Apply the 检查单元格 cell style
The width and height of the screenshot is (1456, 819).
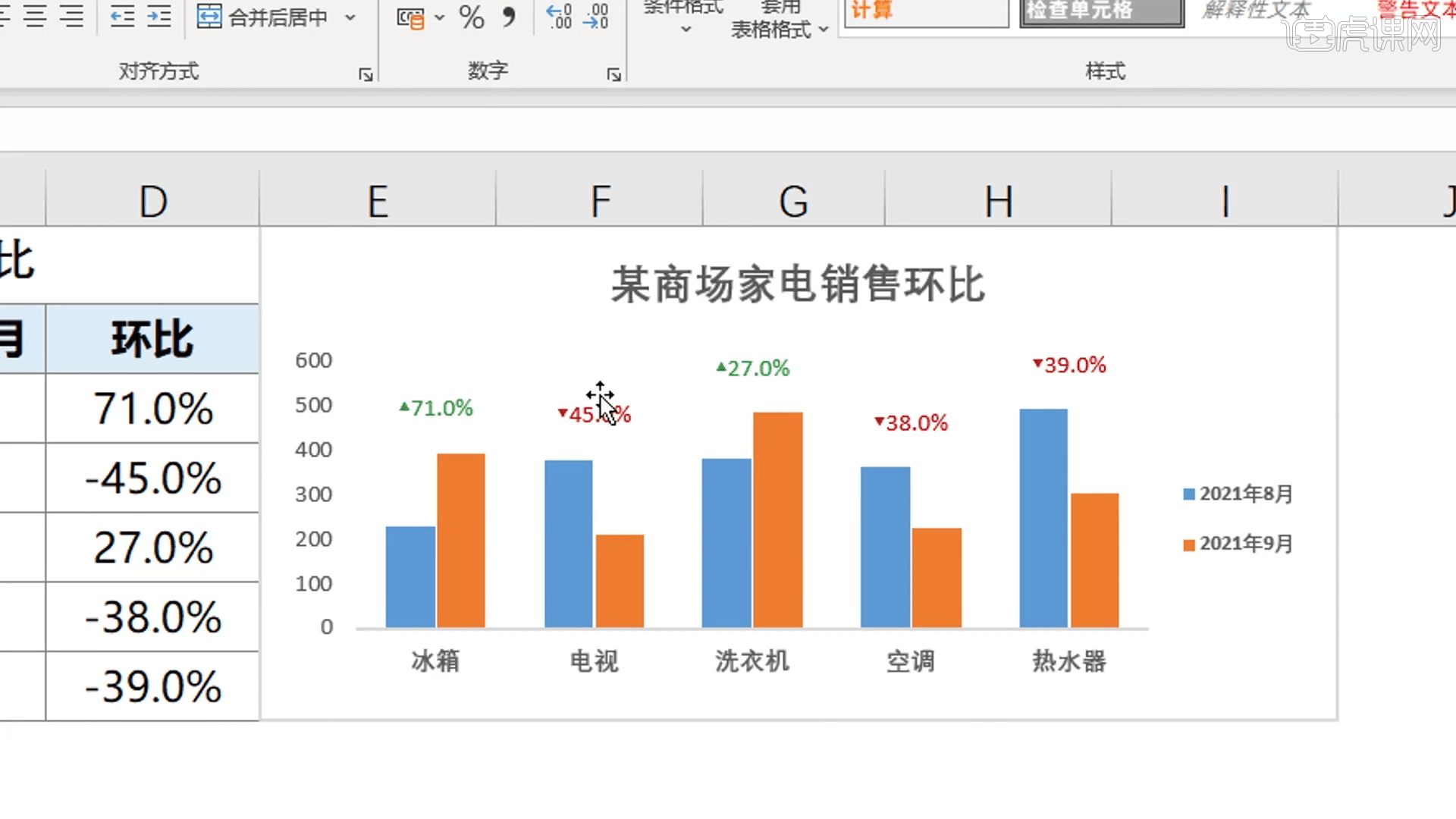click(1101, 11)
